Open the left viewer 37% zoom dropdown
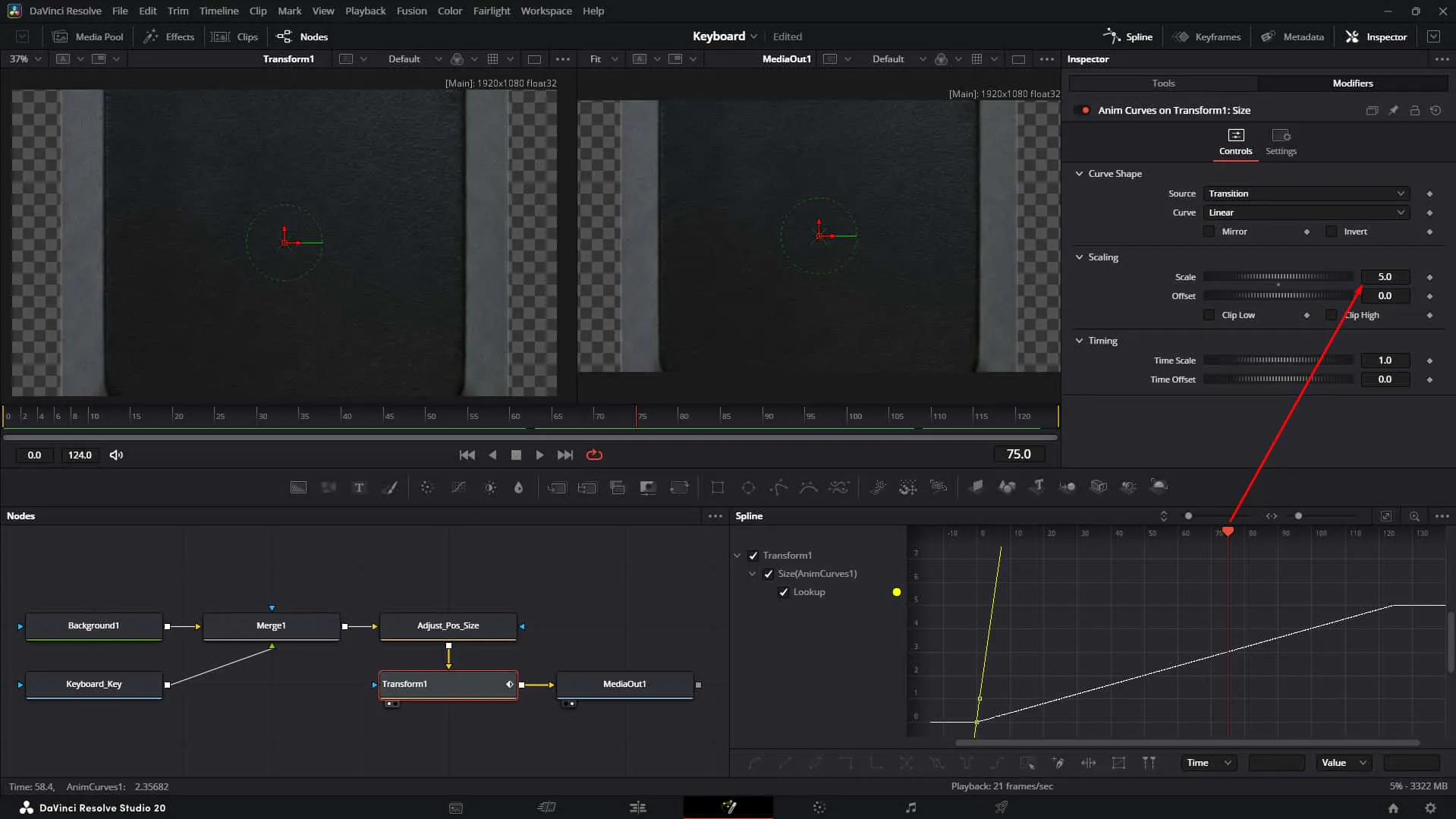Viewport: 1456px width, 819px height. point(25,59)
